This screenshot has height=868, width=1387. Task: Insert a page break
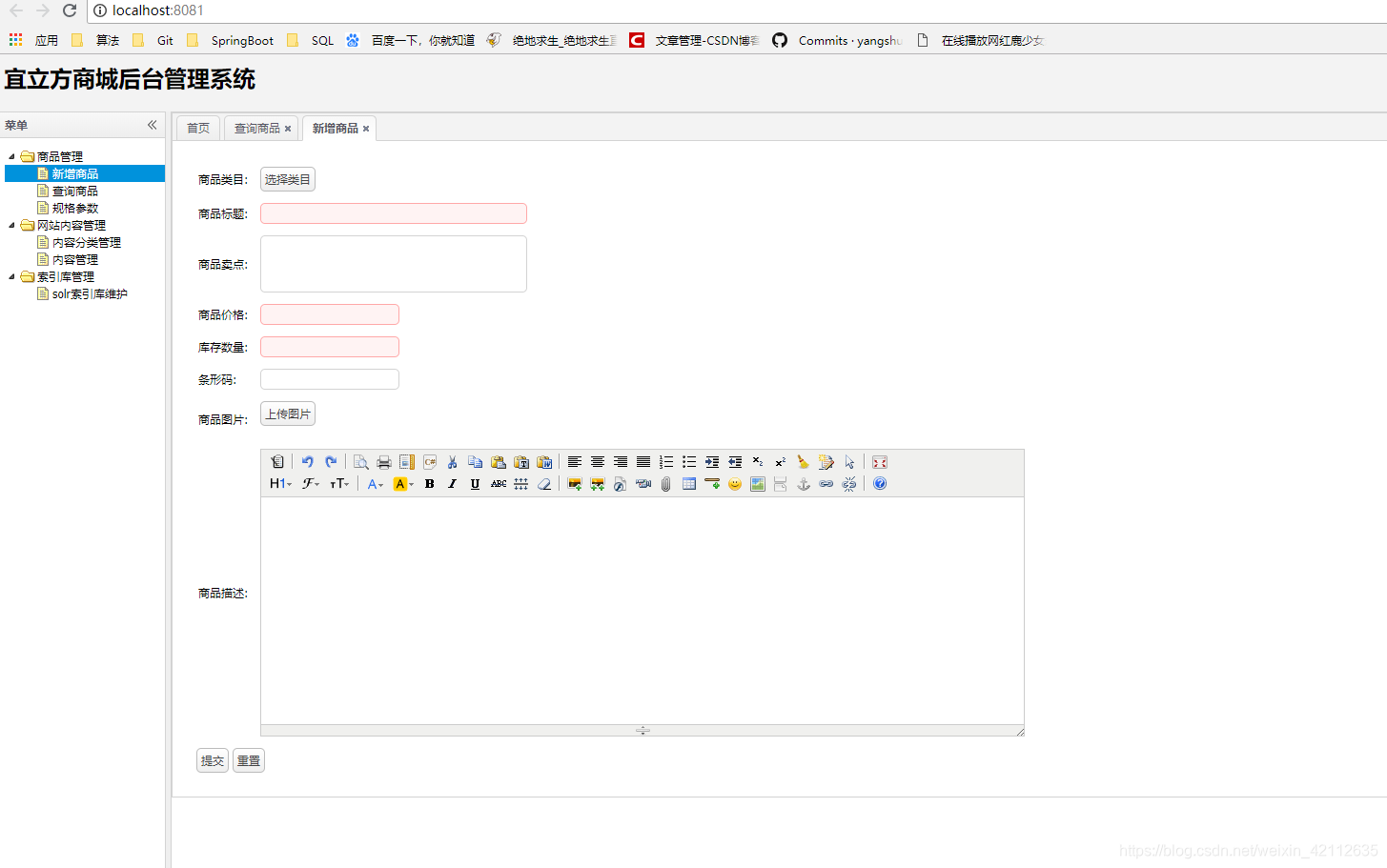click(781, 484)
